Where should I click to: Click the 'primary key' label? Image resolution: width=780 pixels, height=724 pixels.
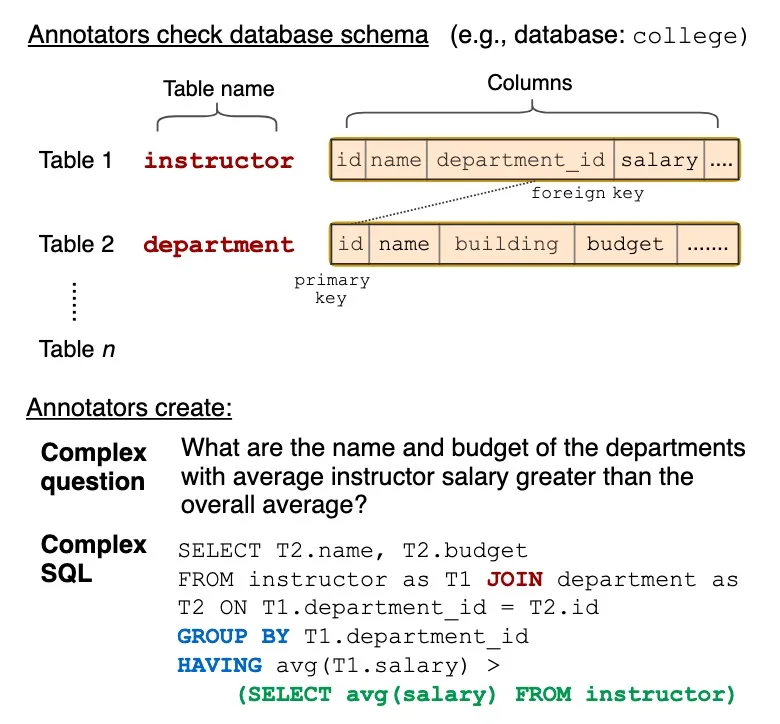coord(332,289)
